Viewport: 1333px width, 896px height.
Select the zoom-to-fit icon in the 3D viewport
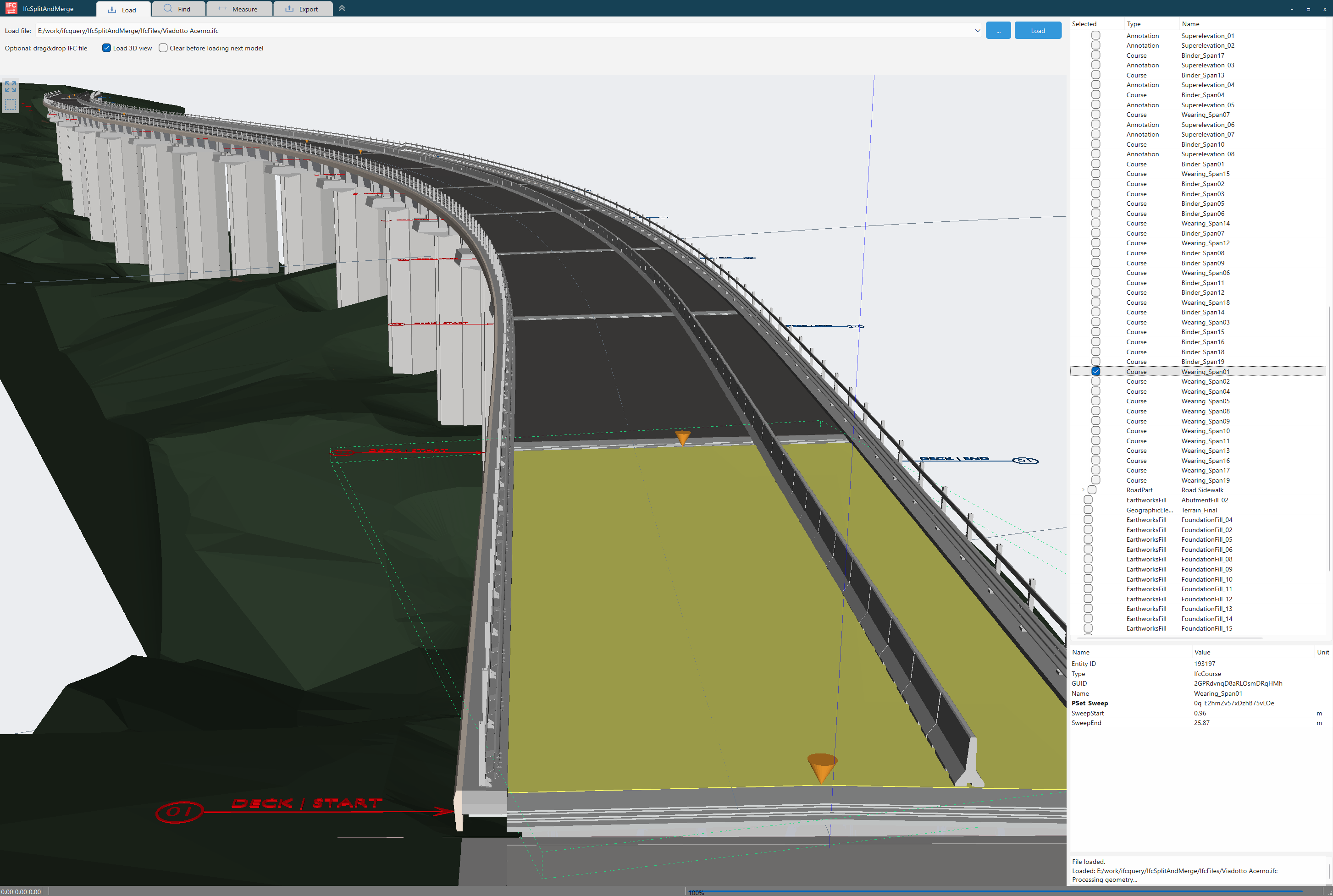click(10, 87)
